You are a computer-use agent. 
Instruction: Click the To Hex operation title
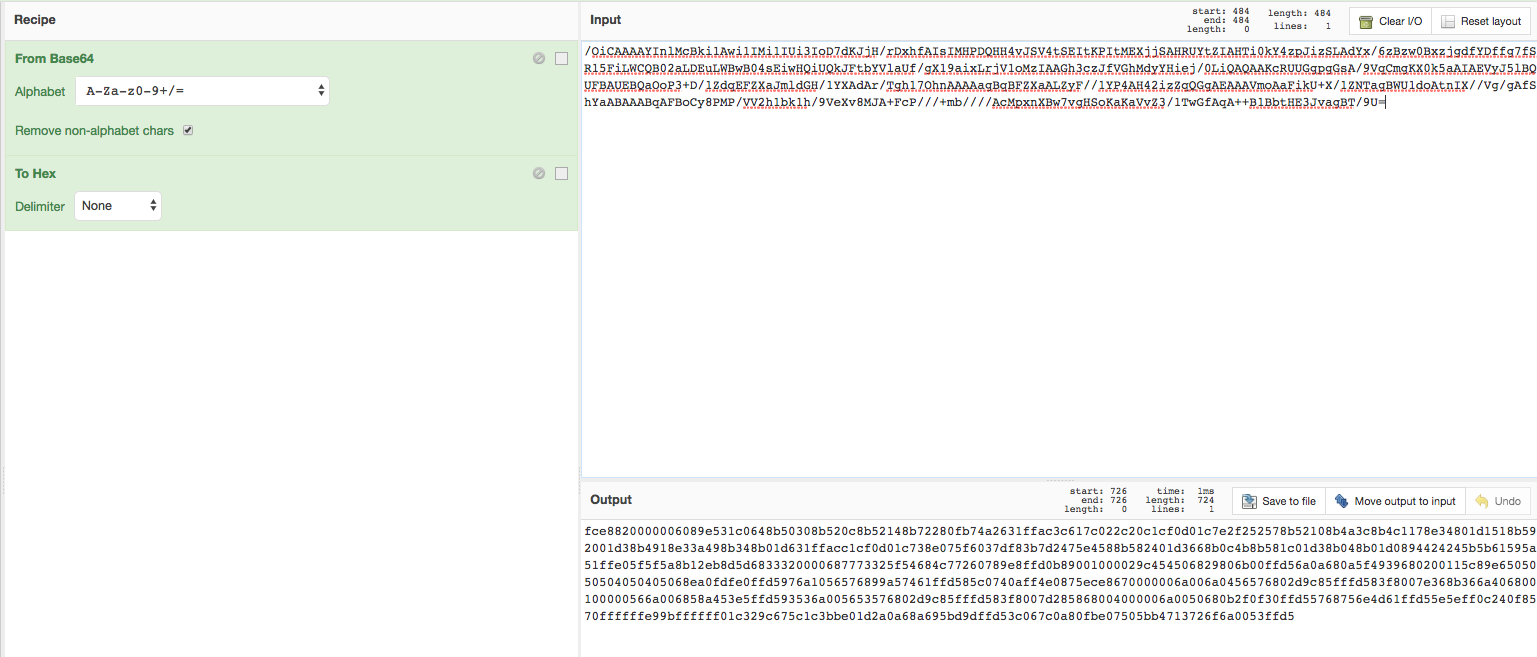36,173
